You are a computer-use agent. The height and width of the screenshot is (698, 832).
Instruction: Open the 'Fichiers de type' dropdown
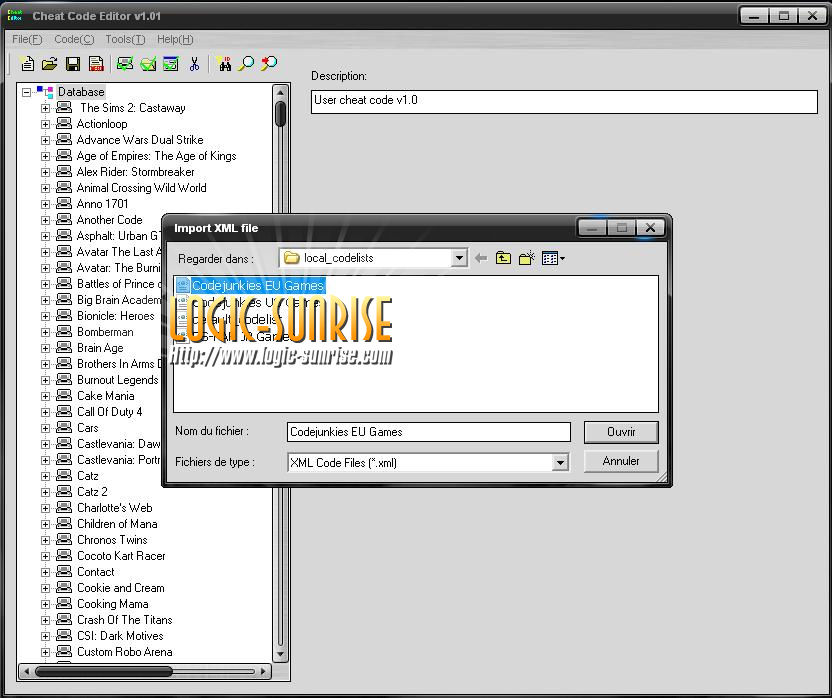pos(560,462)
